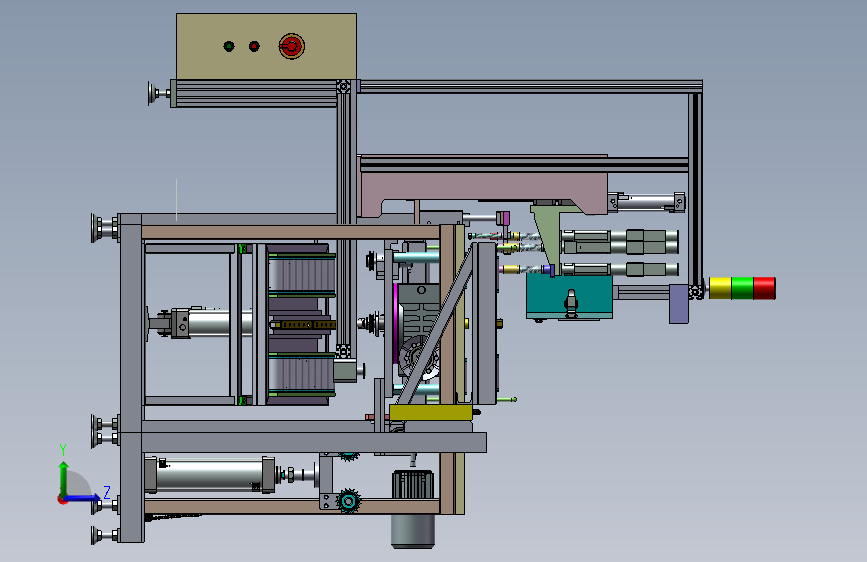Select the teal housing block under the spindles
This screenshot has width=867, height=562.
[x=569, y=297]
